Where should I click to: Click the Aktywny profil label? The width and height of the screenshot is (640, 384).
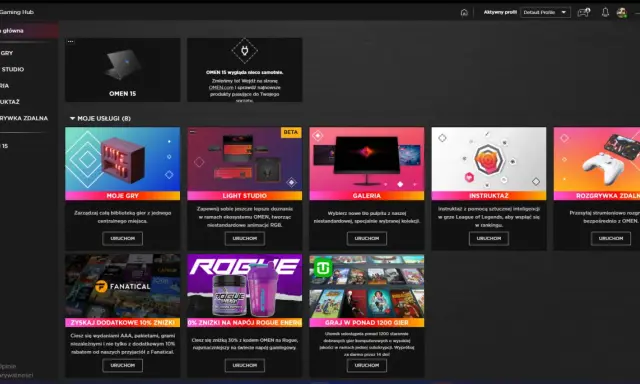500,12
